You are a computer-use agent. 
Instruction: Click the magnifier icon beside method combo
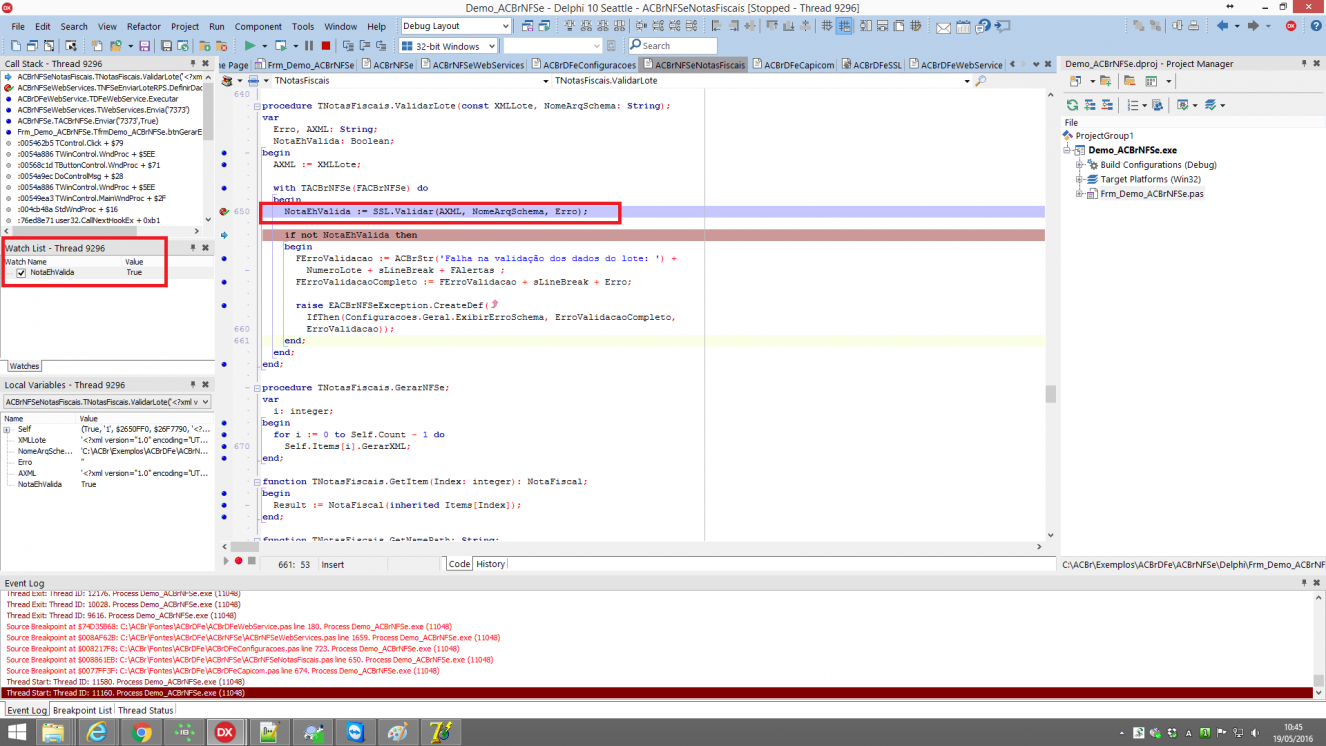(x=980, y=81)
